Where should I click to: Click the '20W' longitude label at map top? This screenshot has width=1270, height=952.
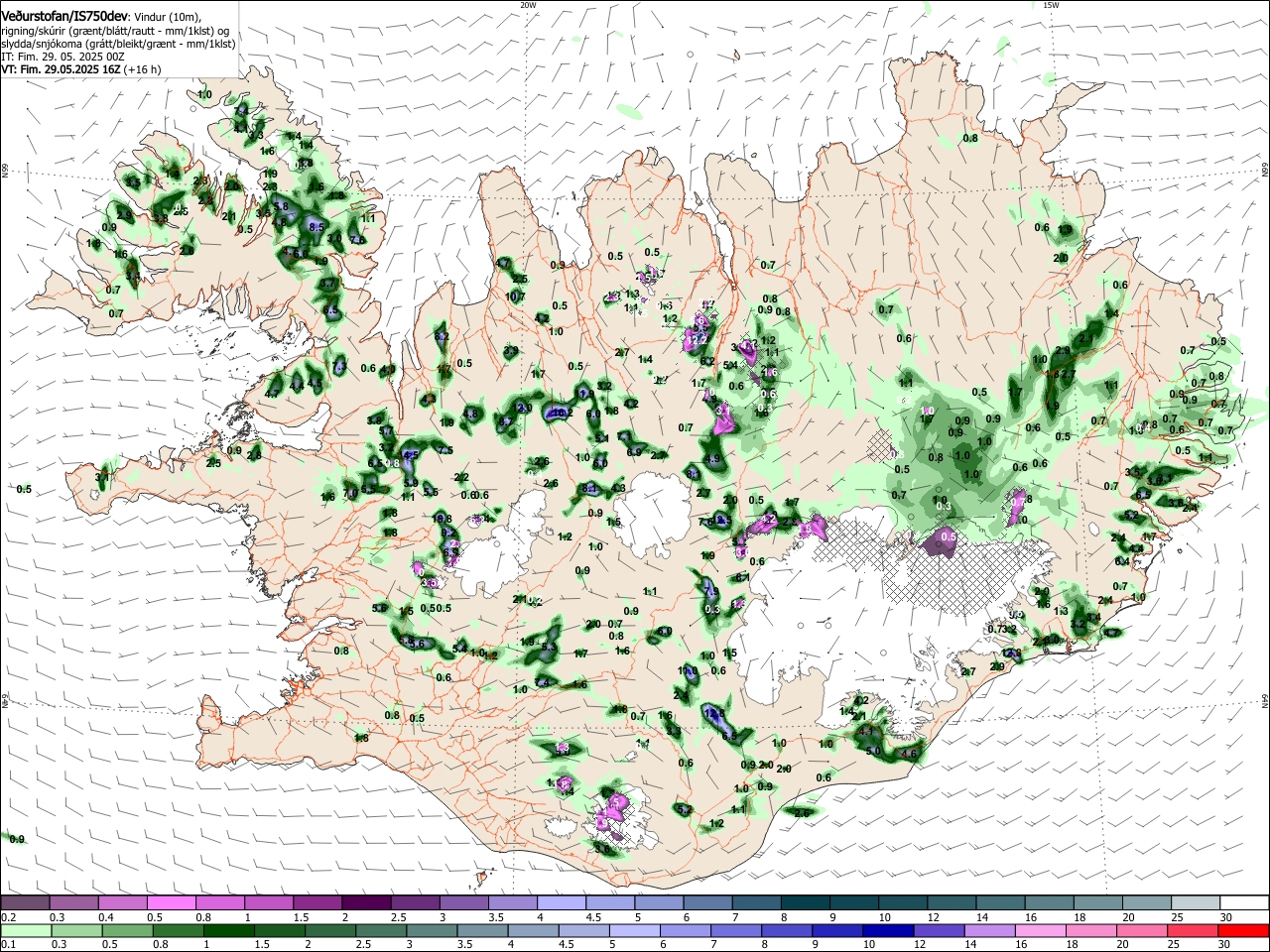point(528,5)
